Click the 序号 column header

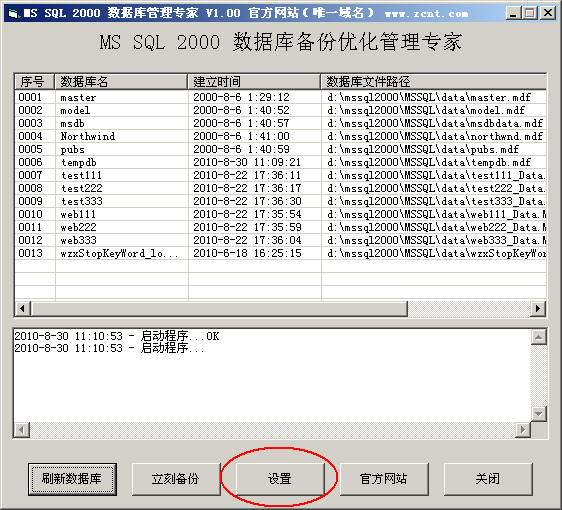35,82
